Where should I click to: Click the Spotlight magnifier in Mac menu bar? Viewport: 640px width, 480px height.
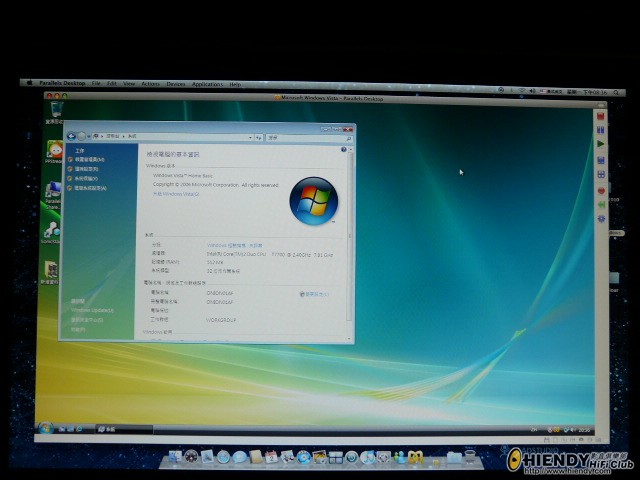click(x=616, y=93)
